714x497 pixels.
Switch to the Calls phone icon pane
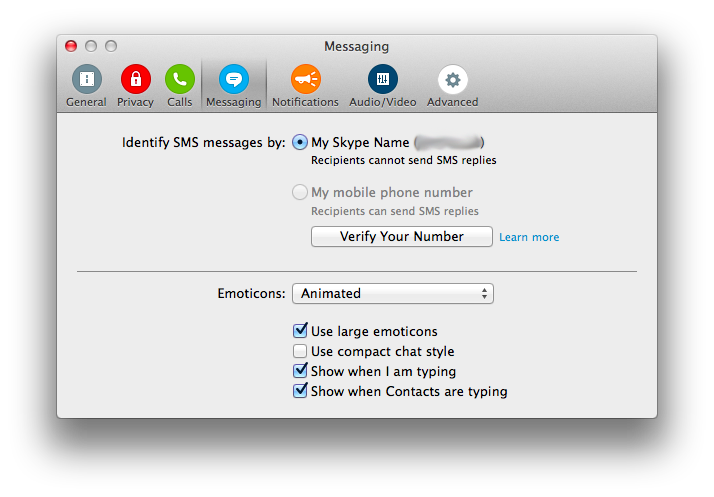pyautogui.click(x=180, y=86)
